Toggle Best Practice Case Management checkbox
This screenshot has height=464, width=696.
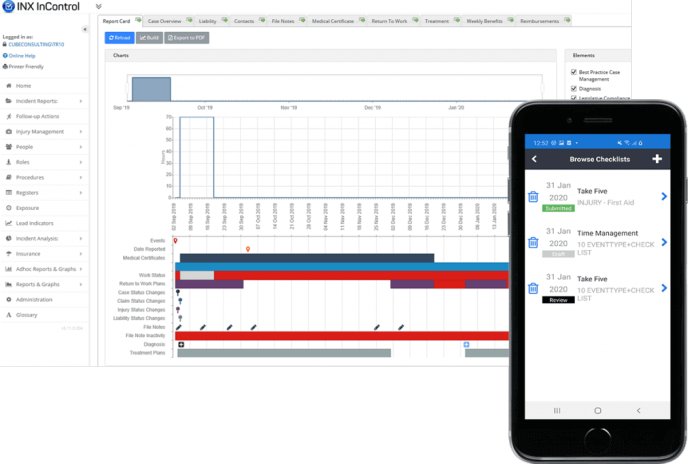(x=573, y=72)
